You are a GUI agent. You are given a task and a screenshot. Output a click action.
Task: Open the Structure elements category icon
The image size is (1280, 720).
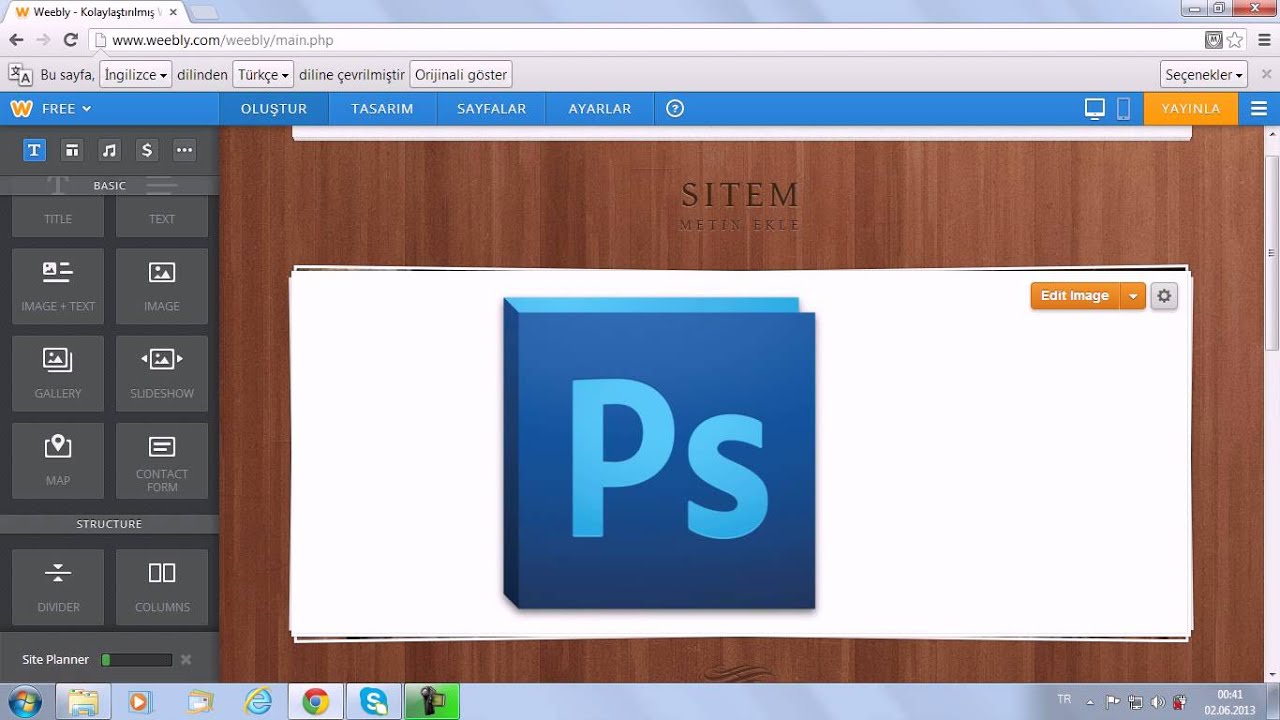[x=72, y=150]
